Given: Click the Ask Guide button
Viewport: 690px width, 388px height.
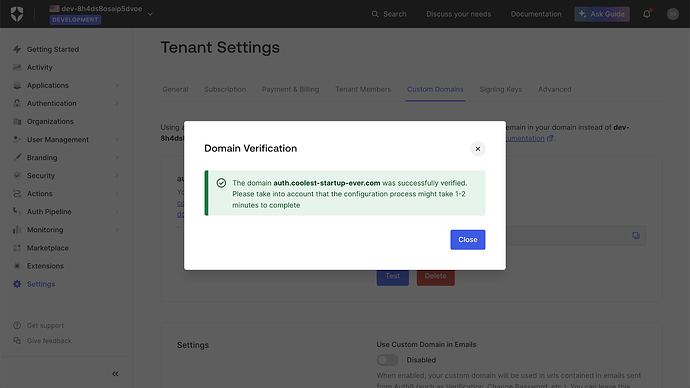Looking at the screenshot, I should pyautogui.click(x=602, y=14).
